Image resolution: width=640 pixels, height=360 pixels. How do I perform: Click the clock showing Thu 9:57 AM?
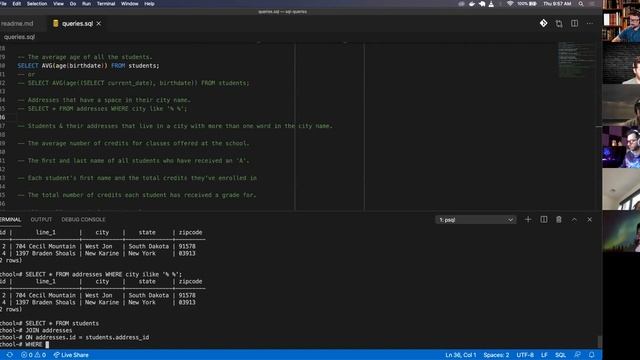(557, 4)
